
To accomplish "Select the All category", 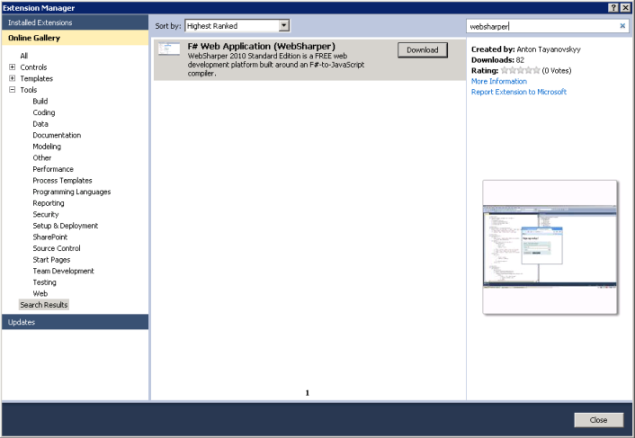I will [x=24, y=56].
